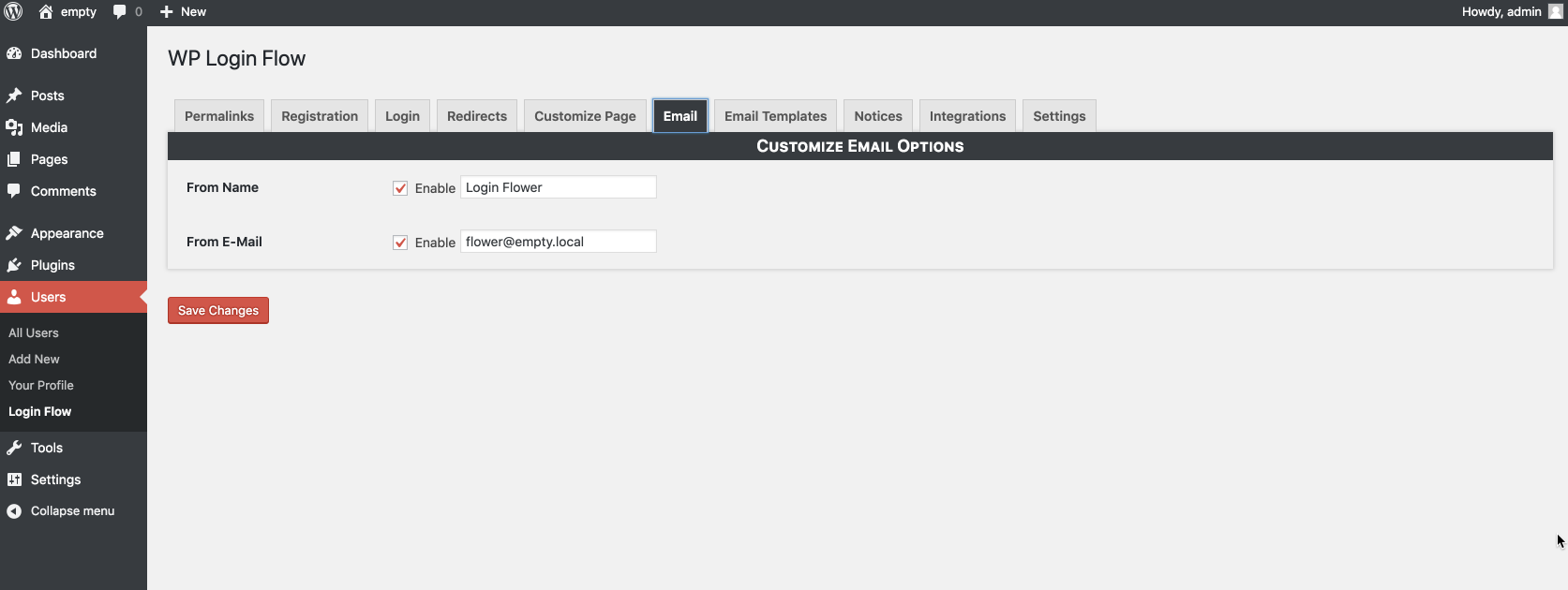Click the Posts pushpin icon

click(x=14, y=96)
